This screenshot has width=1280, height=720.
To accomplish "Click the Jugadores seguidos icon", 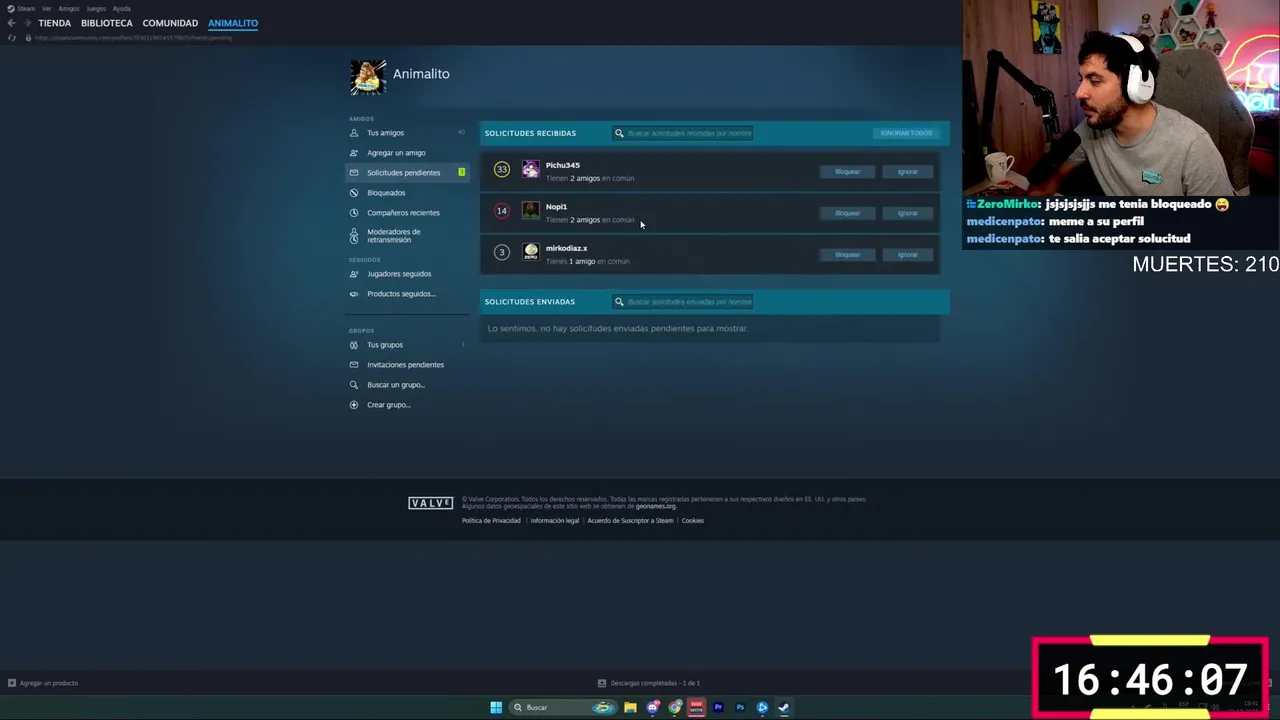I will pos(354,274).
